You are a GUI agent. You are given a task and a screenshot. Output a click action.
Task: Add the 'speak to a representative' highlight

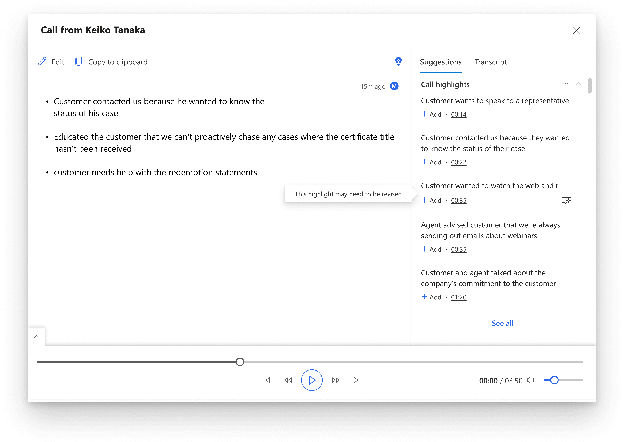click(432, 114)
